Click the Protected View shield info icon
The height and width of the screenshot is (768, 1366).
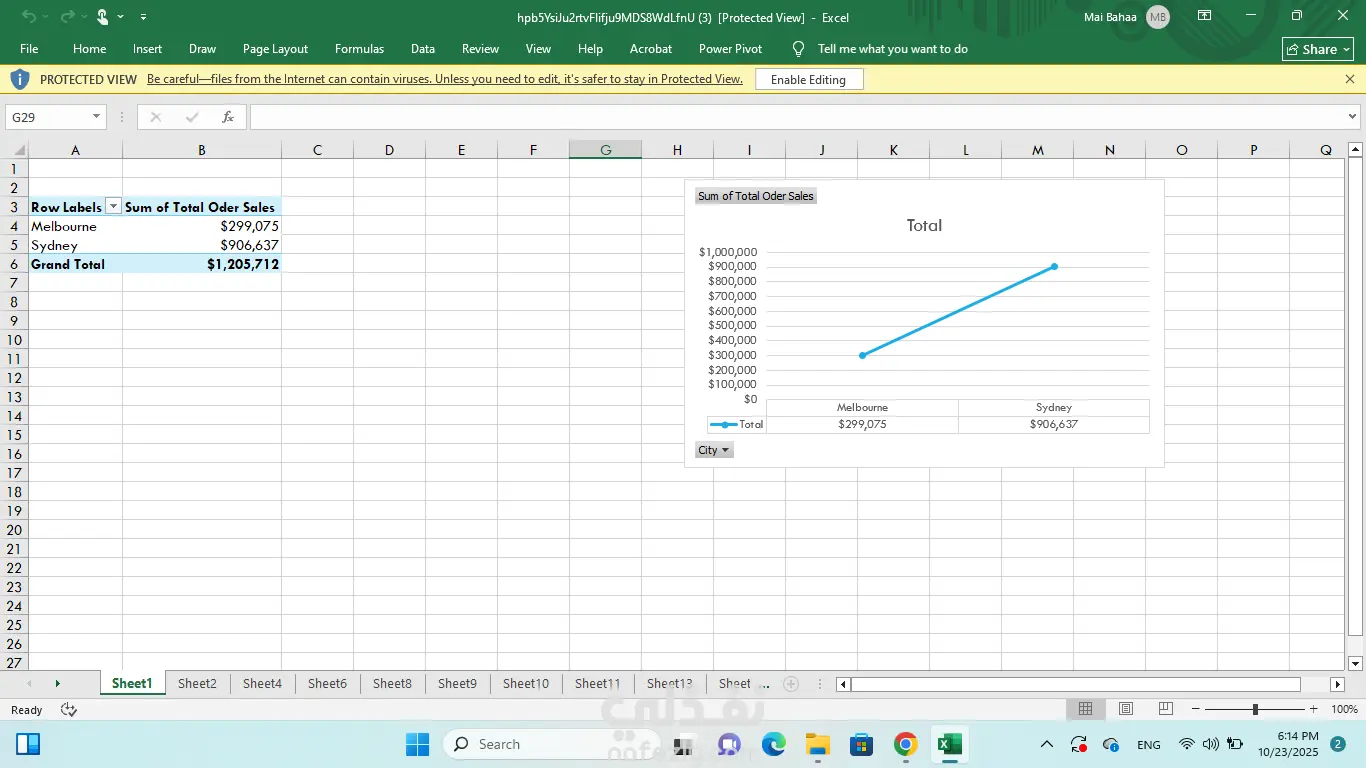tap(20, 79)
